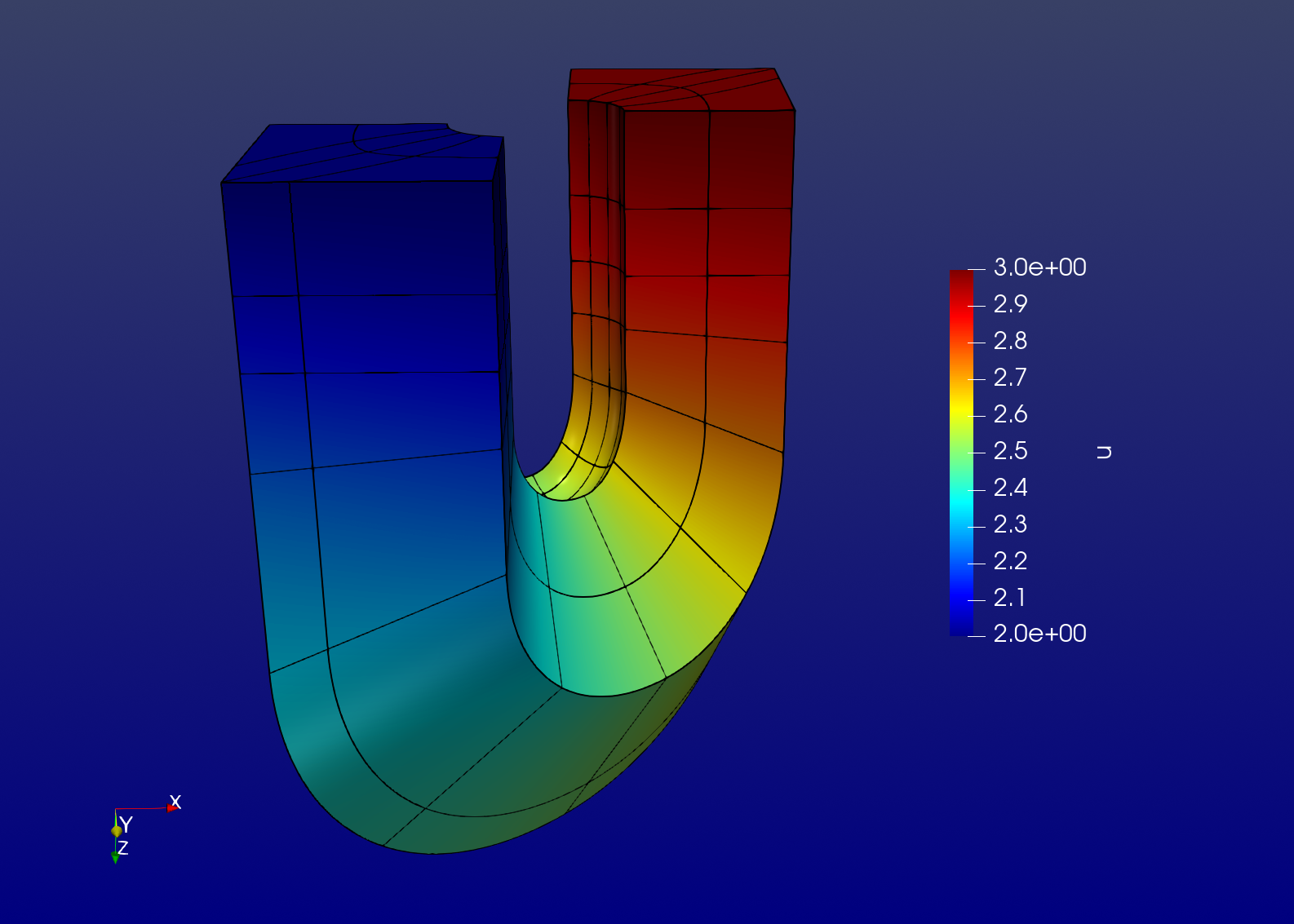
Task: Select the vertical color legend bar
Action: pos(961,453)
